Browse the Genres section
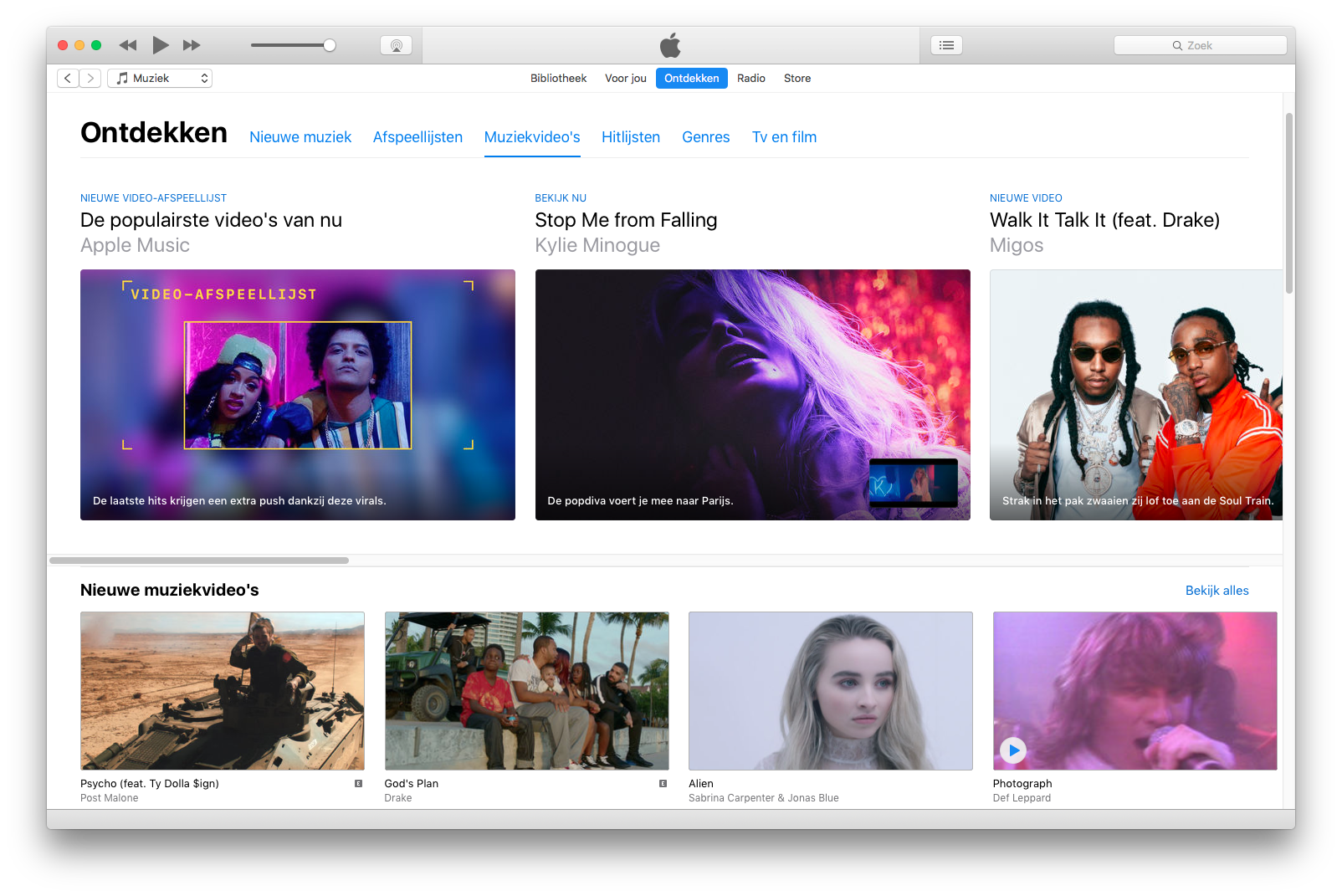Screen dimensions: 1342x896 click(x=706, y=137)
